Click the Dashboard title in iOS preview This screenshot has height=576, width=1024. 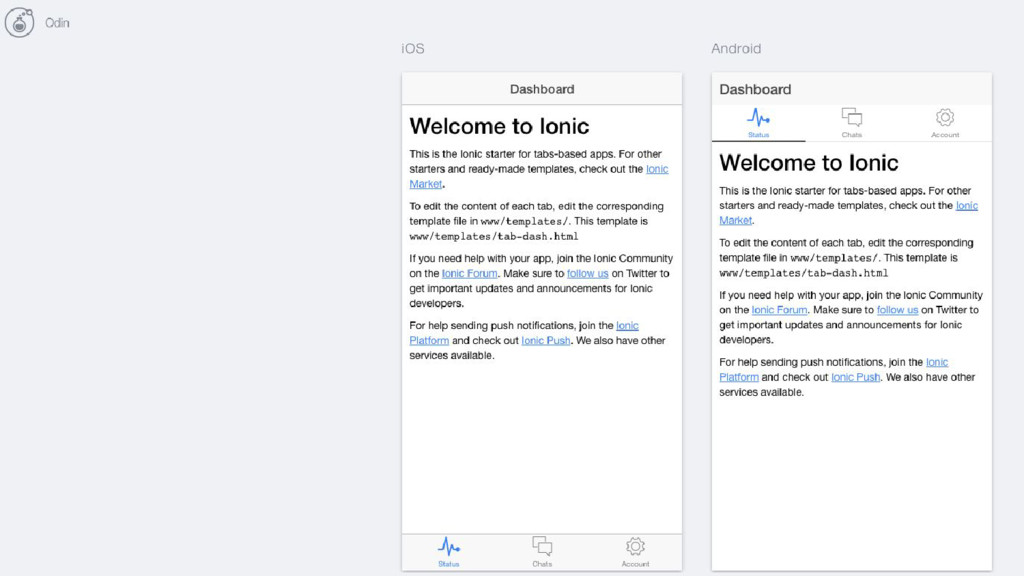point(542,89)
